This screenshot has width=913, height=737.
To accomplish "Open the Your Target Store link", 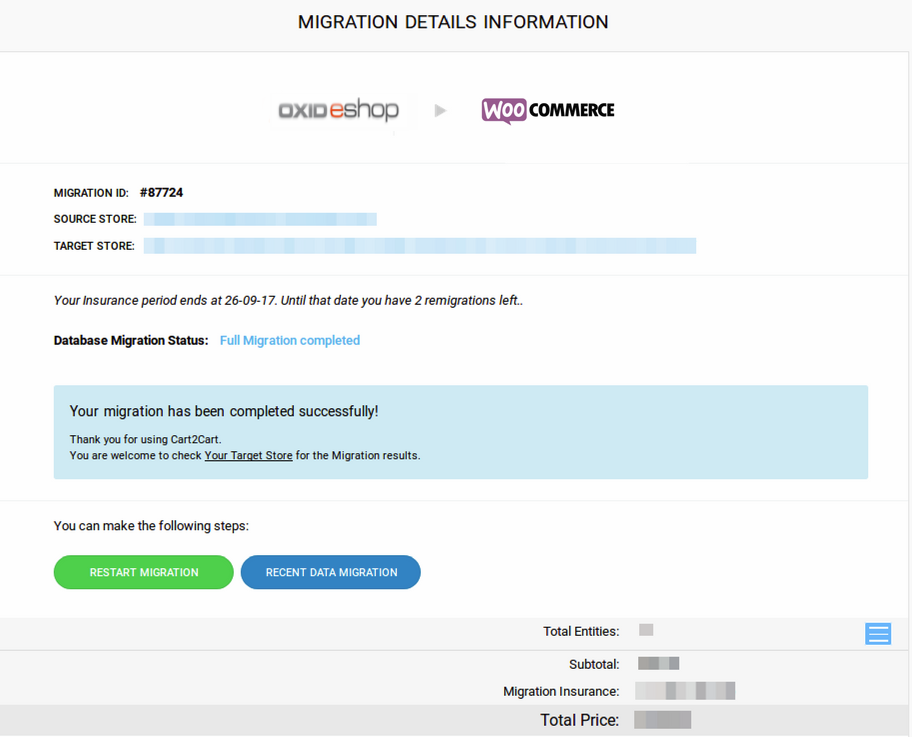I will point(248,456).
